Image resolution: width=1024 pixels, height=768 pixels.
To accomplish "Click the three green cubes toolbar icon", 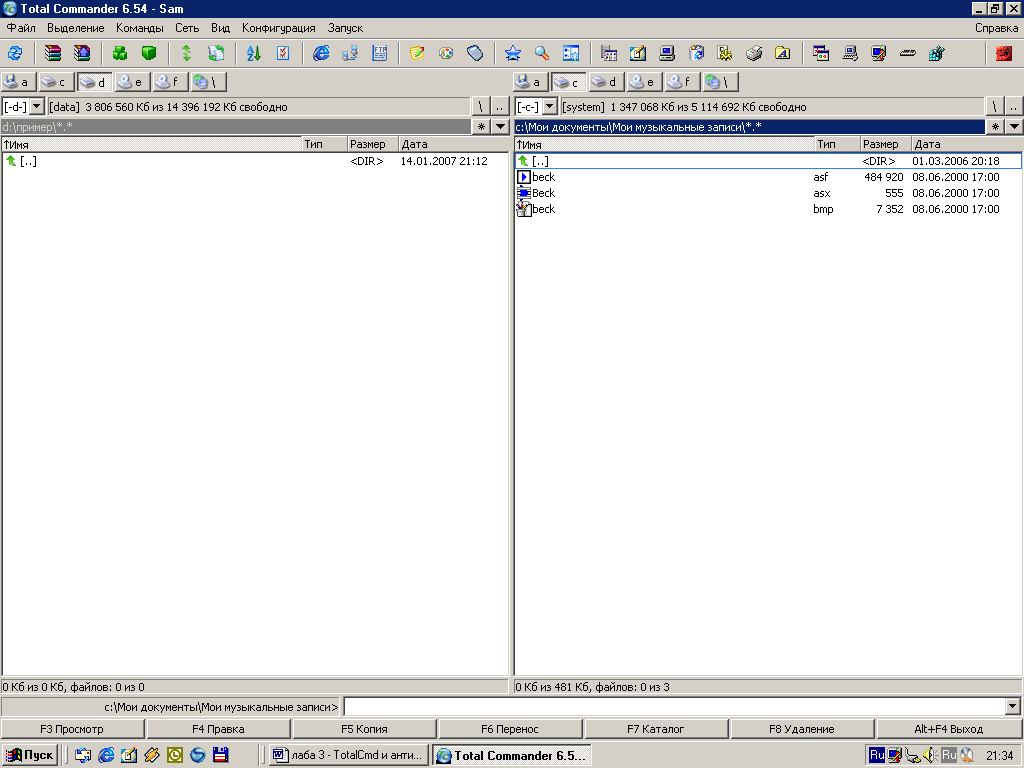I will pos(120,54).
